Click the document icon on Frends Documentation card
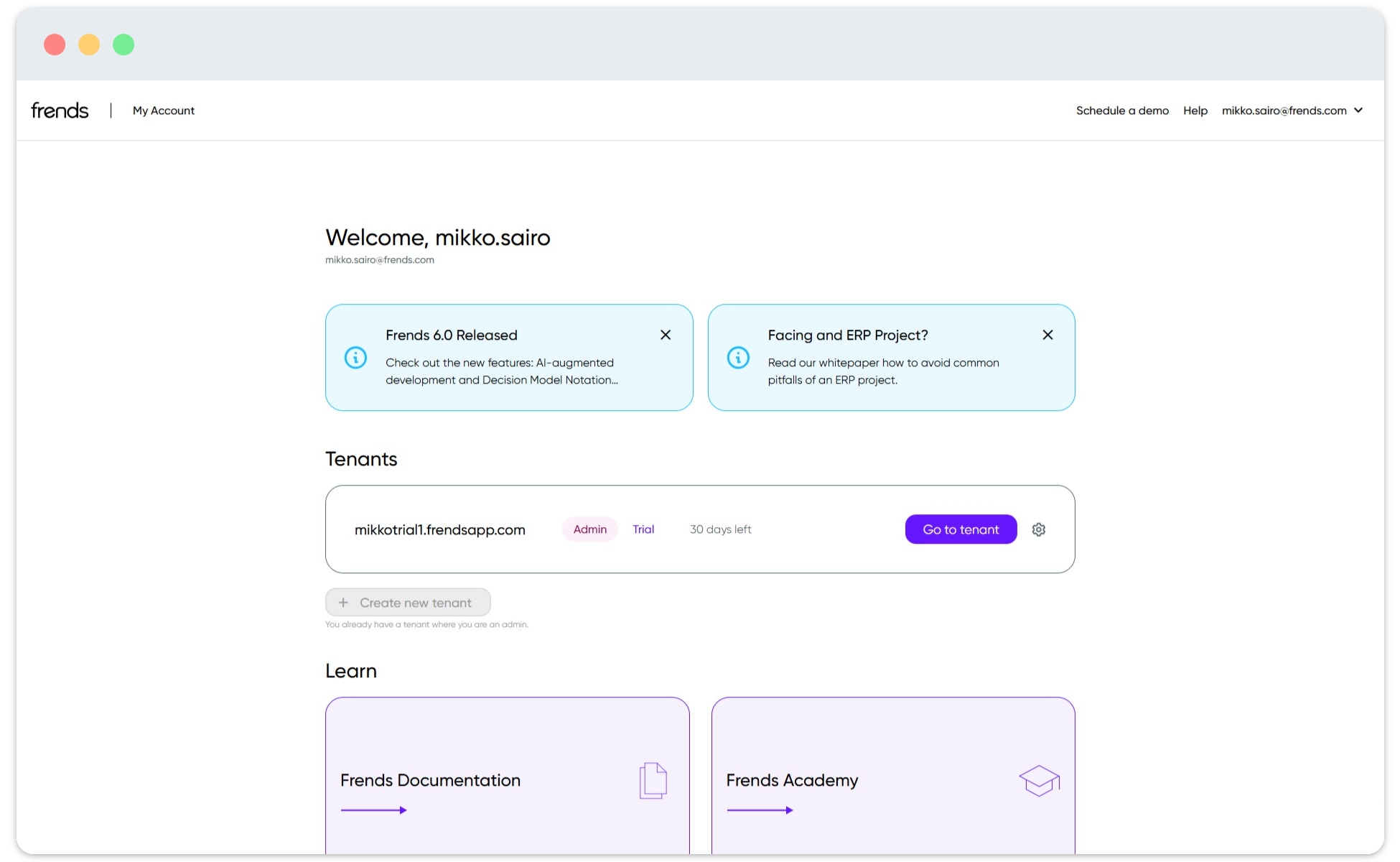 (x=652, y=781)
